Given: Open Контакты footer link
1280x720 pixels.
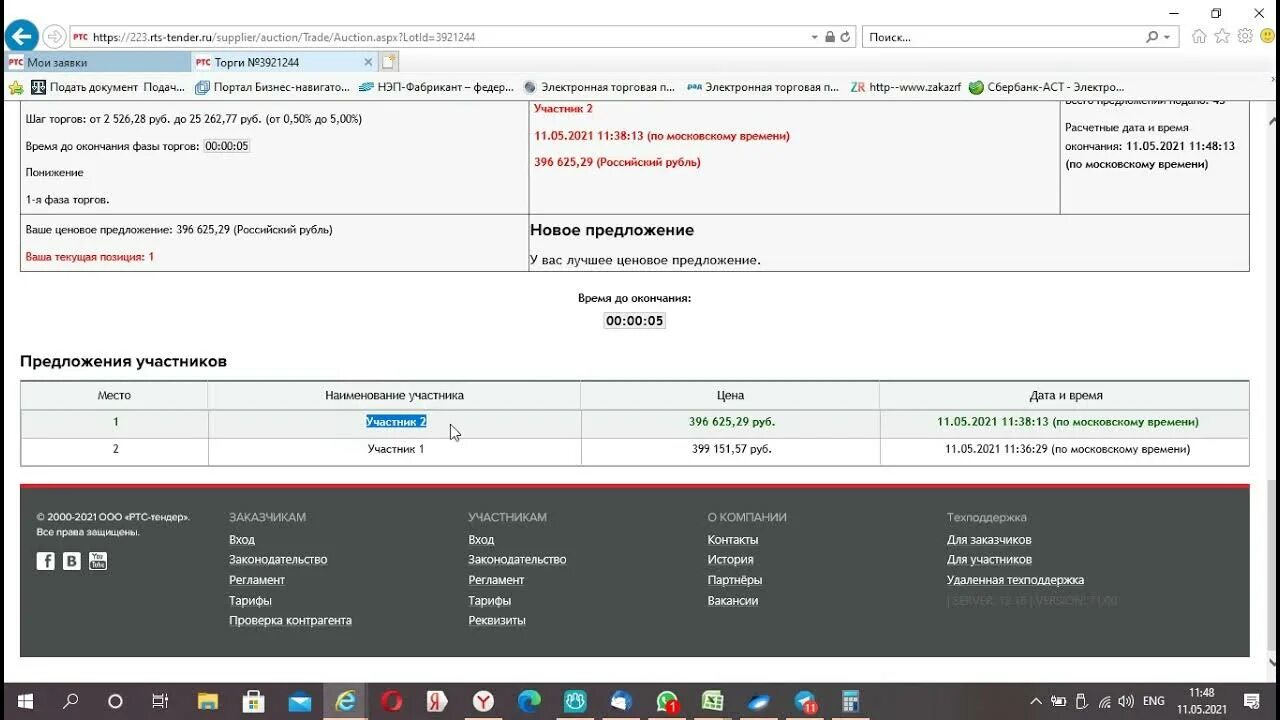Looking at the screenshot, I should 733,539.
